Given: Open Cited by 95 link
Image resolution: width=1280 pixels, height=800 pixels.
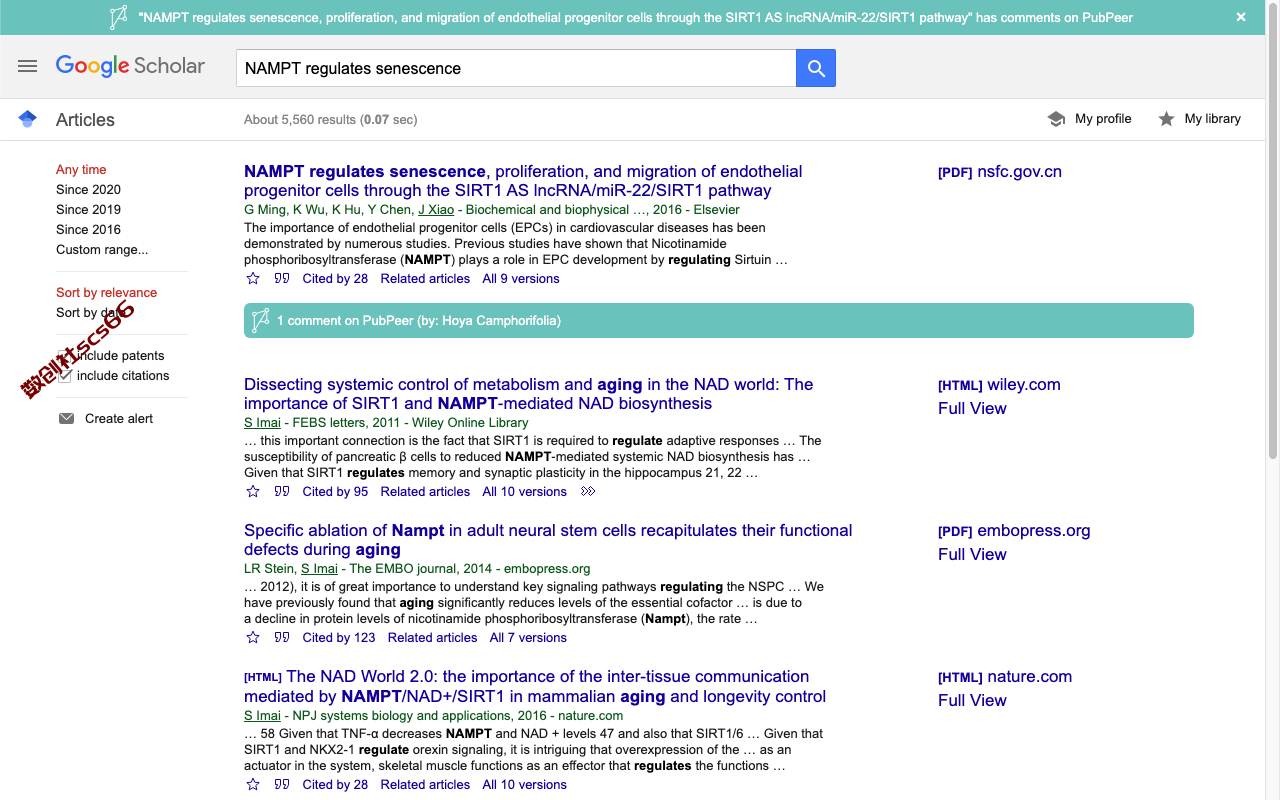Looking at the screenshot, I should coord(335,492).
